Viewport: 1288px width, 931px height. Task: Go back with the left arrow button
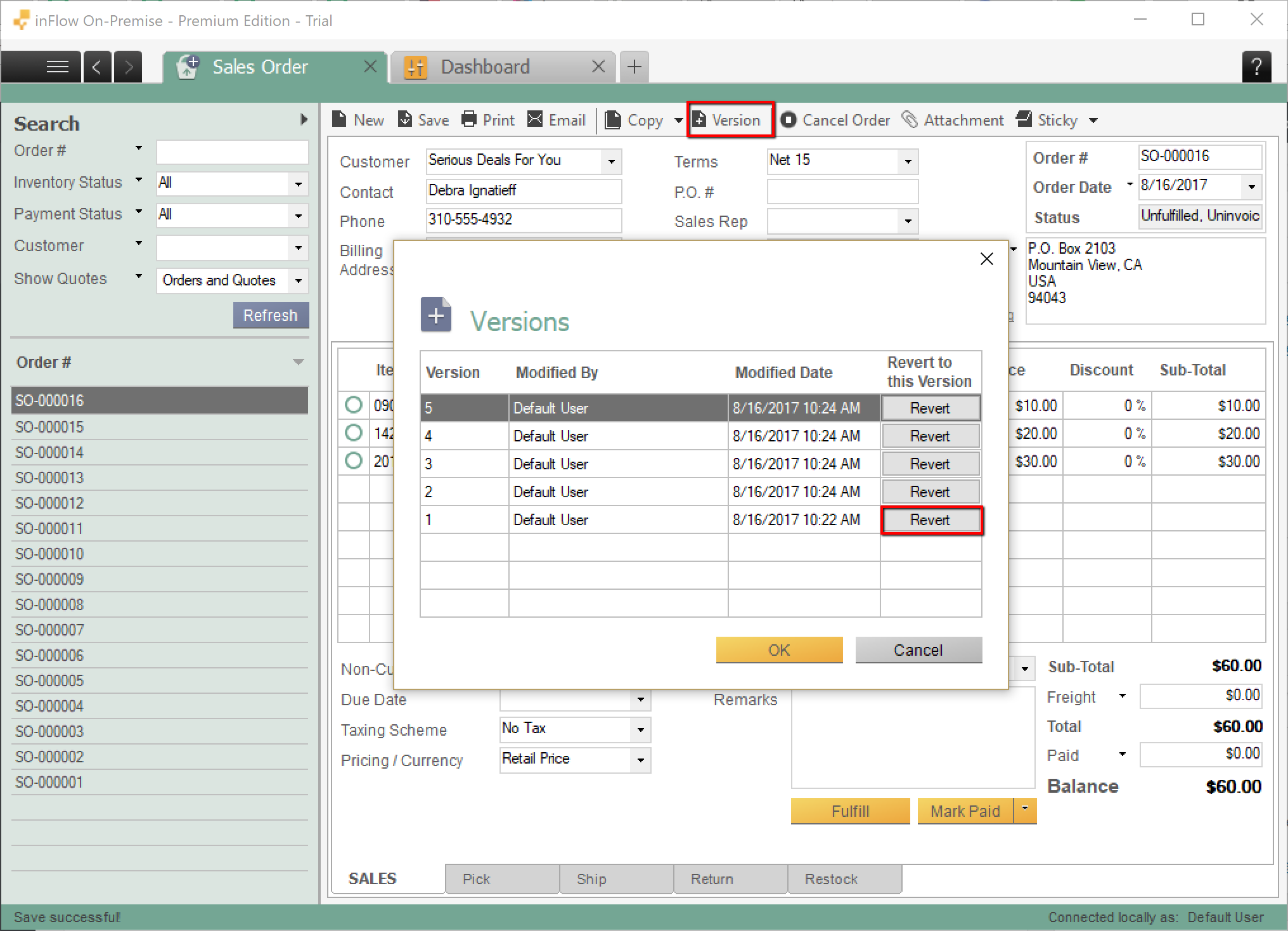point(97,67)
